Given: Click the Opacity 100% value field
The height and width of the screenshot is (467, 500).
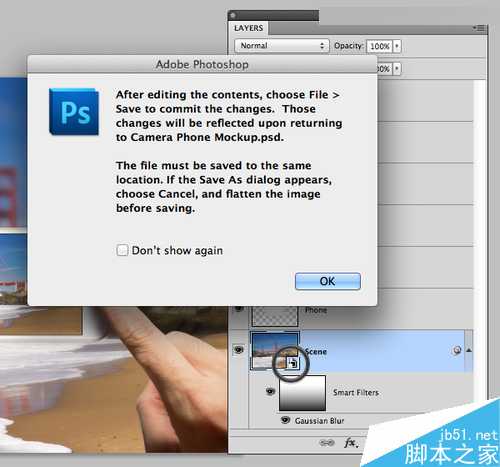Looking at the screenshot, I should click(x=379, y=46).
